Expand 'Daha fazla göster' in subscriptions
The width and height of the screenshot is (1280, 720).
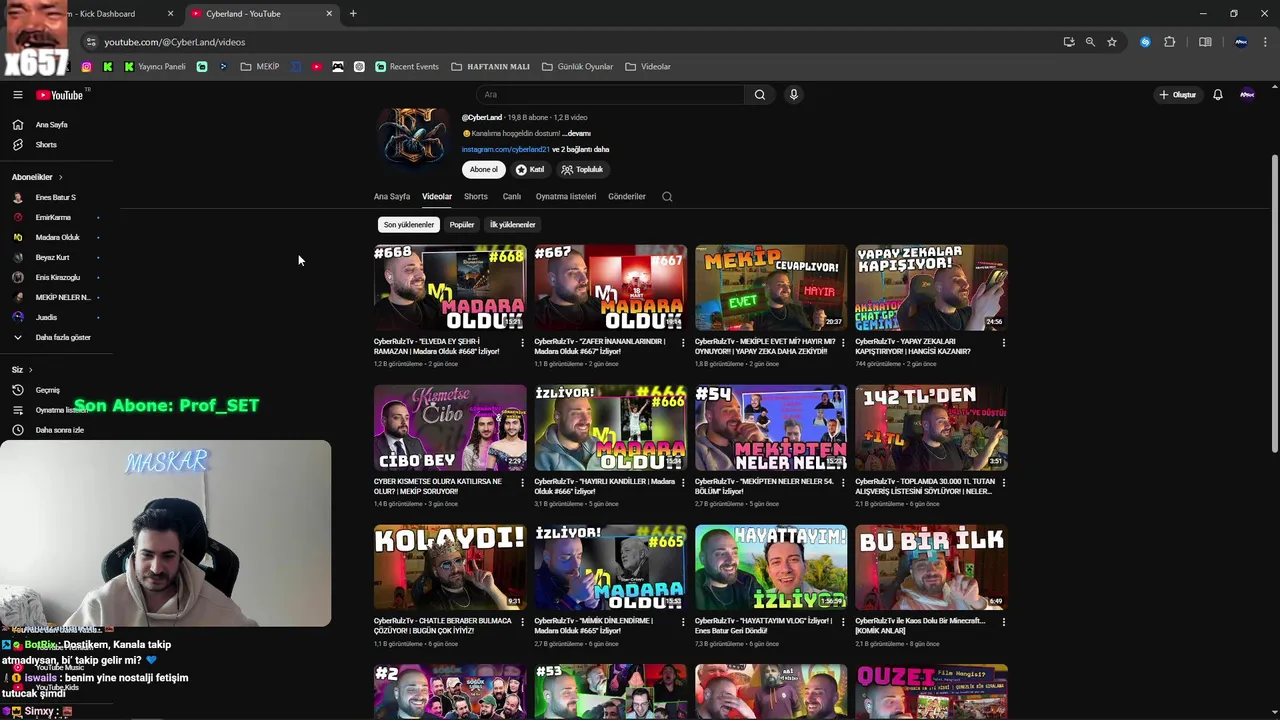pos(62,337)
